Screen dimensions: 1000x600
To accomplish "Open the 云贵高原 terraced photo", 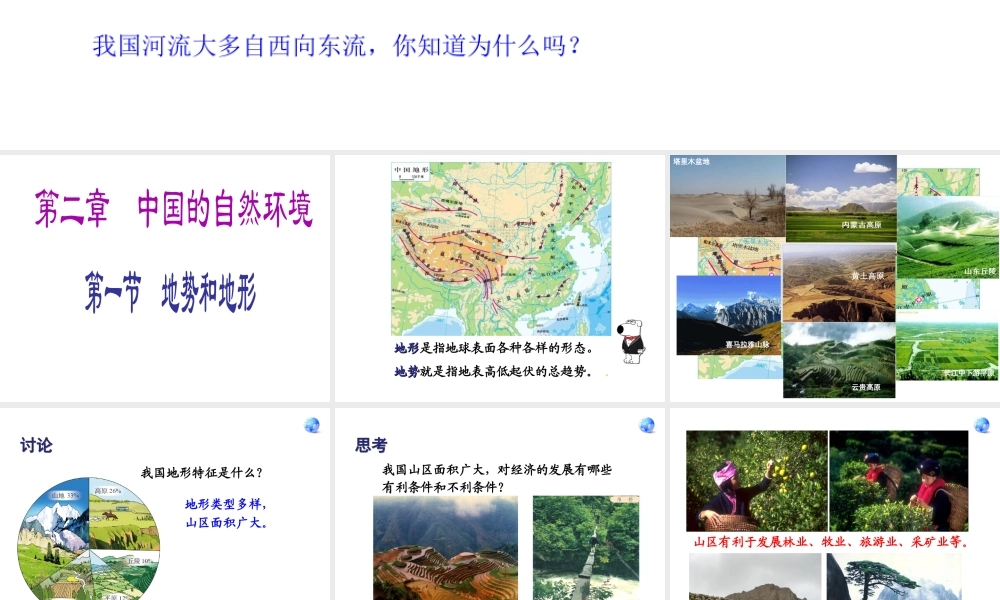I will click(839, 360).
